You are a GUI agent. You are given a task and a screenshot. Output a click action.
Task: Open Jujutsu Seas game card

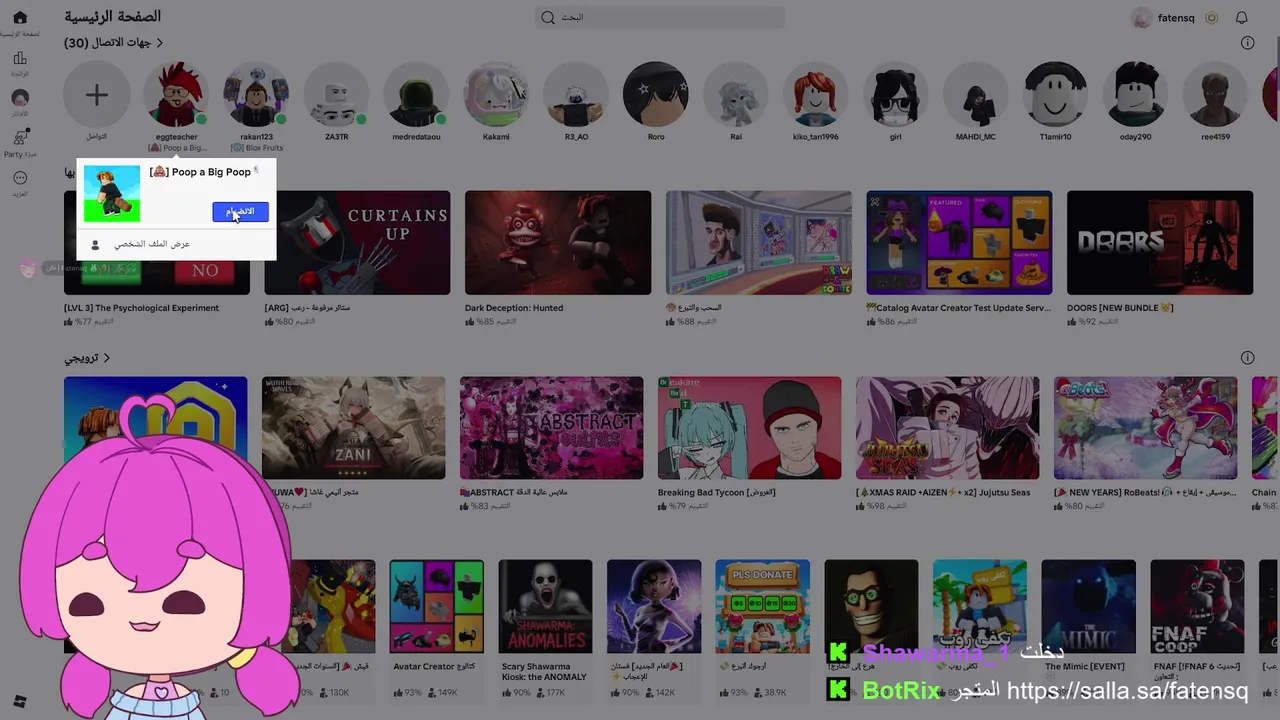pyautogui.click(x=947, y=428)
